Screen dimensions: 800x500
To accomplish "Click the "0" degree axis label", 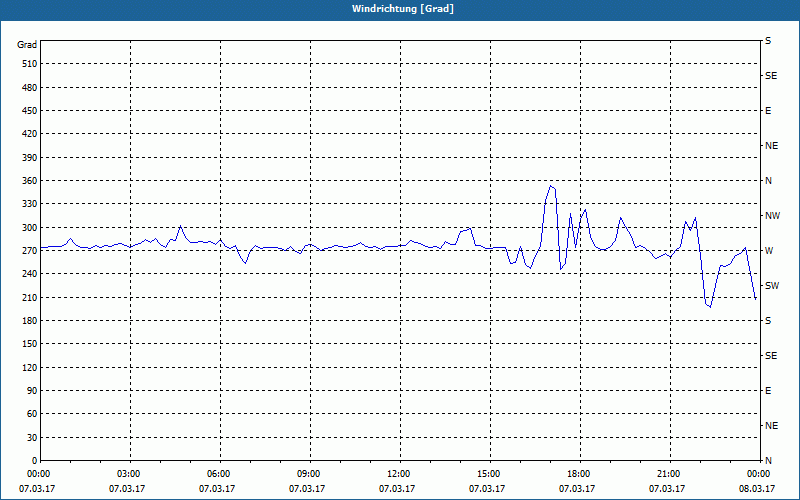I will click(35, 461).
